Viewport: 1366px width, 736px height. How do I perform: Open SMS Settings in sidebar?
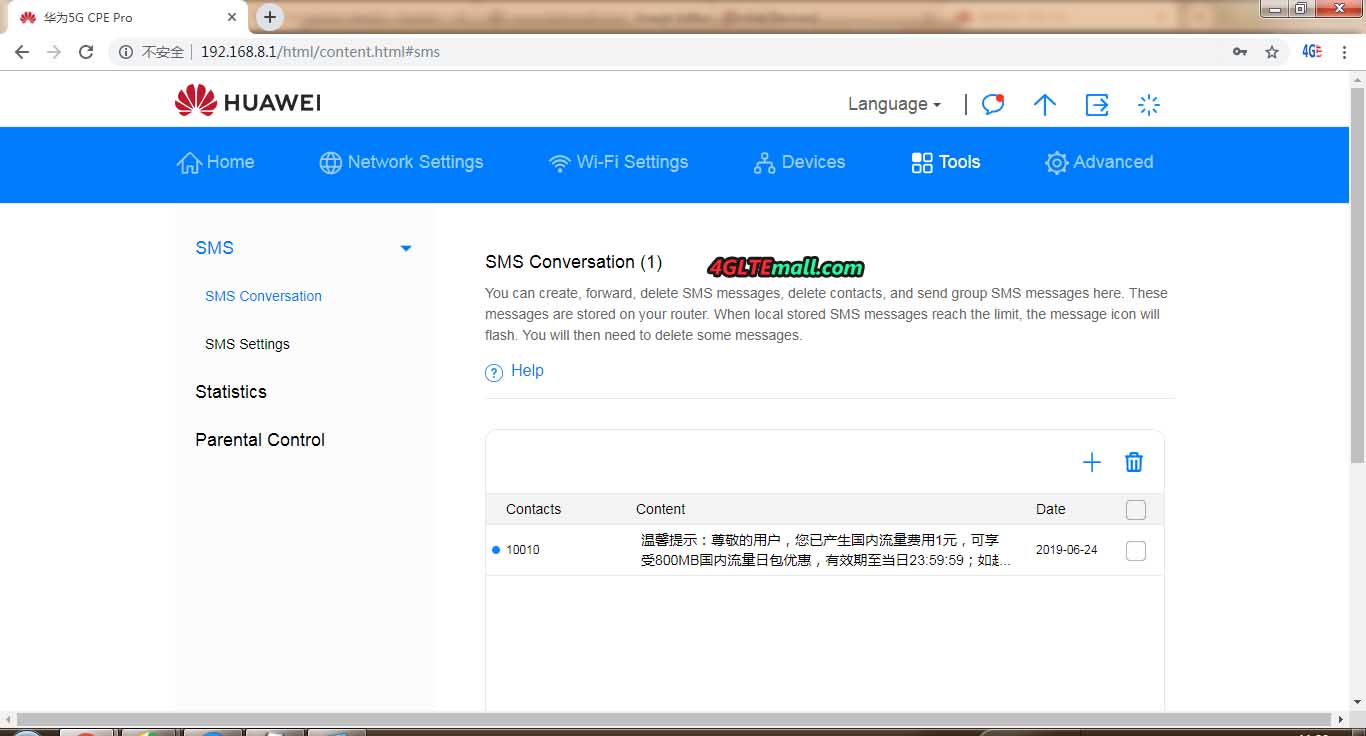[247, 344]
